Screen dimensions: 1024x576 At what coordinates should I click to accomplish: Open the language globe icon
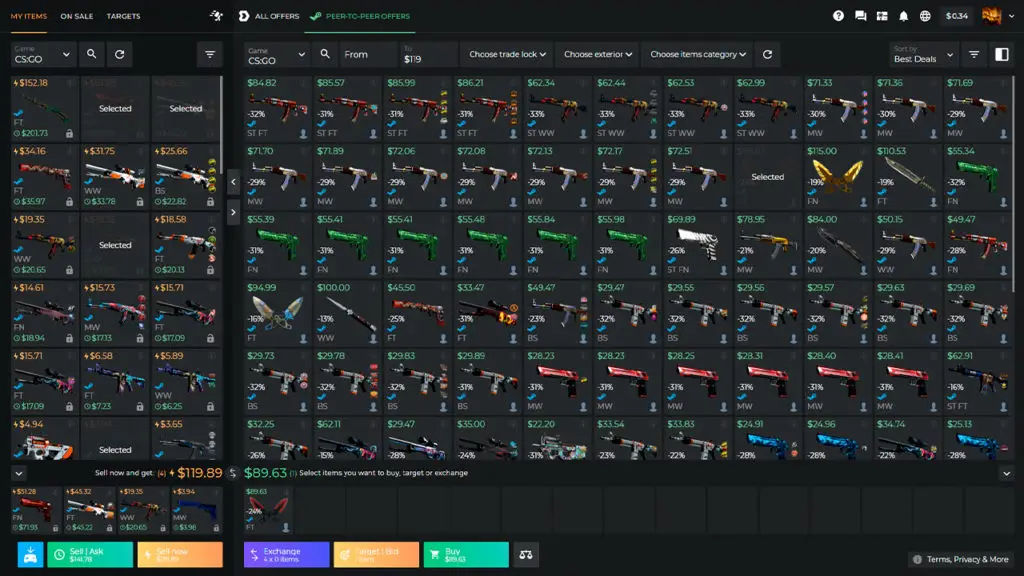click(x=925, y=16)
